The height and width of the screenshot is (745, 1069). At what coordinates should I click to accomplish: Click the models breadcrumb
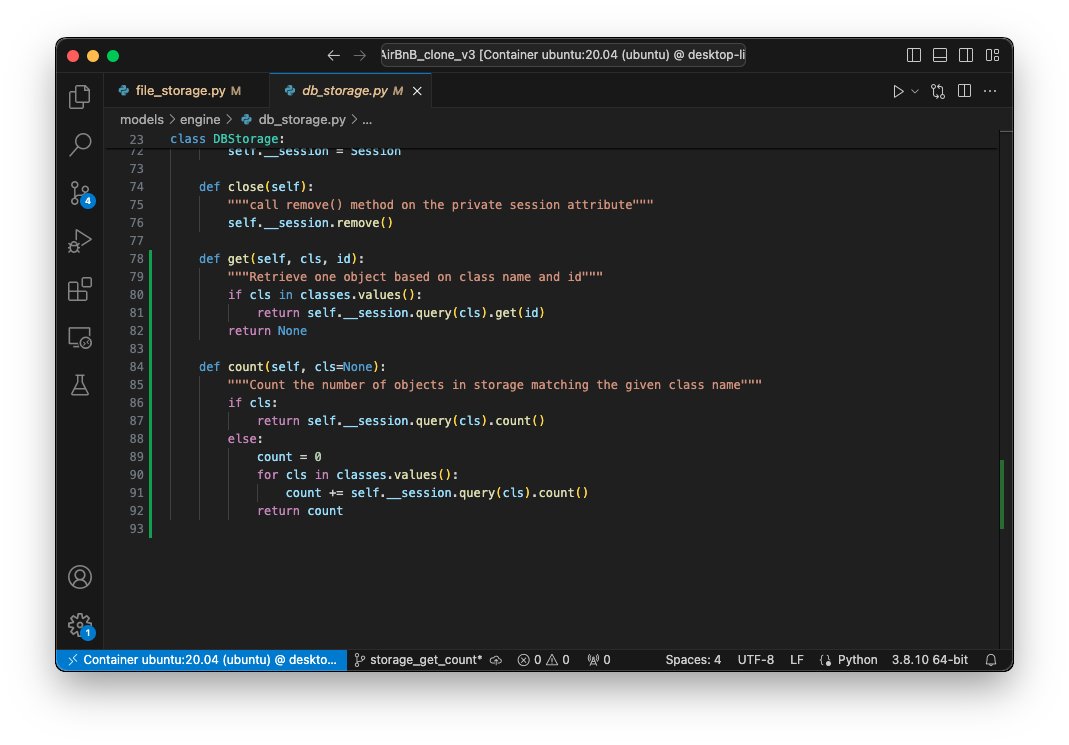click(x=142, y=119)
